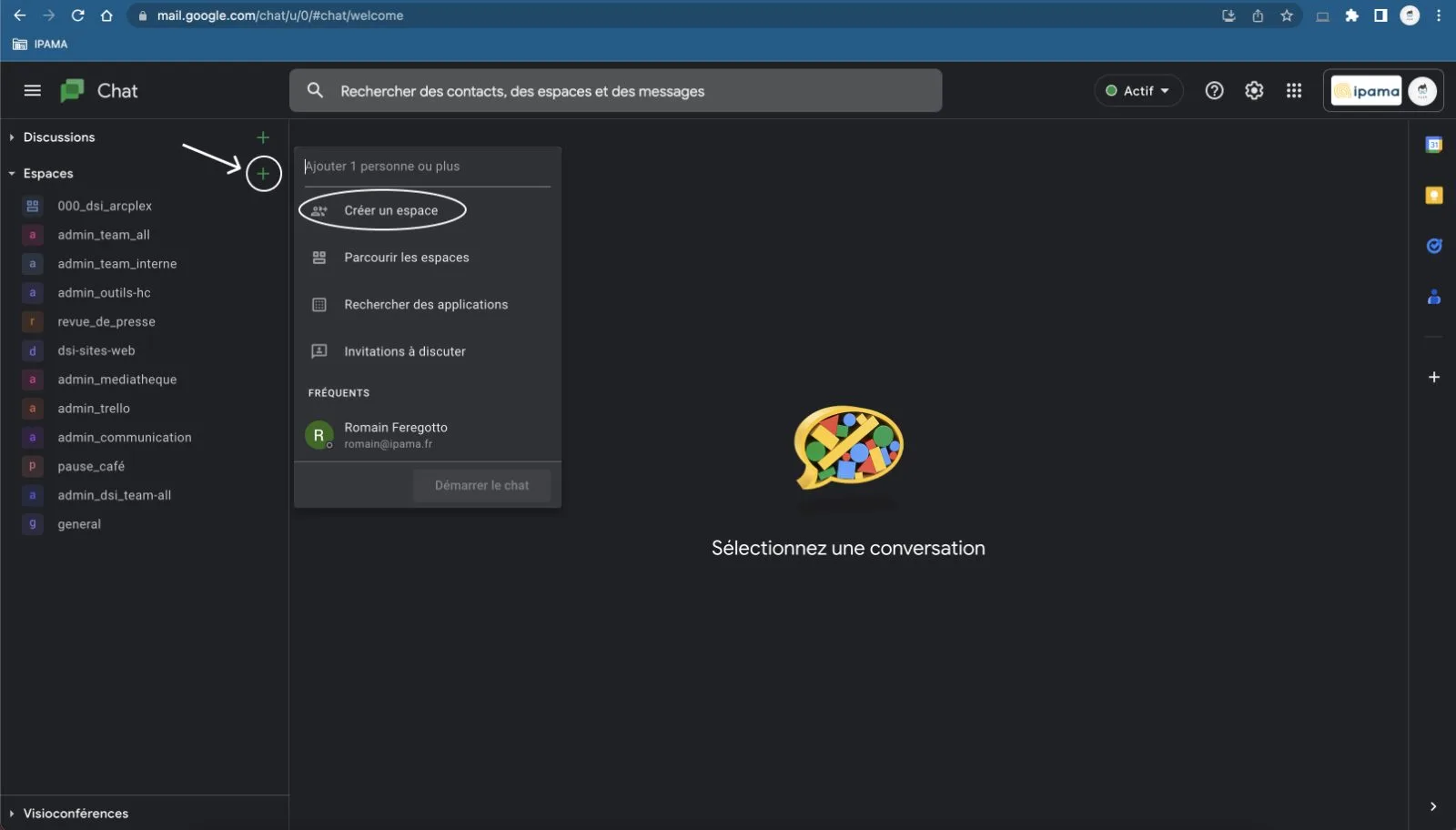
Task: Choose Parcourir les espaces
Action: 406,258
